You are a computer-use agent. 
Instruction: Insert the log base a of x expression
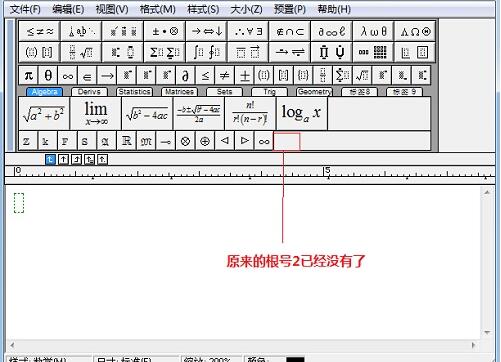tap(302, 114)
